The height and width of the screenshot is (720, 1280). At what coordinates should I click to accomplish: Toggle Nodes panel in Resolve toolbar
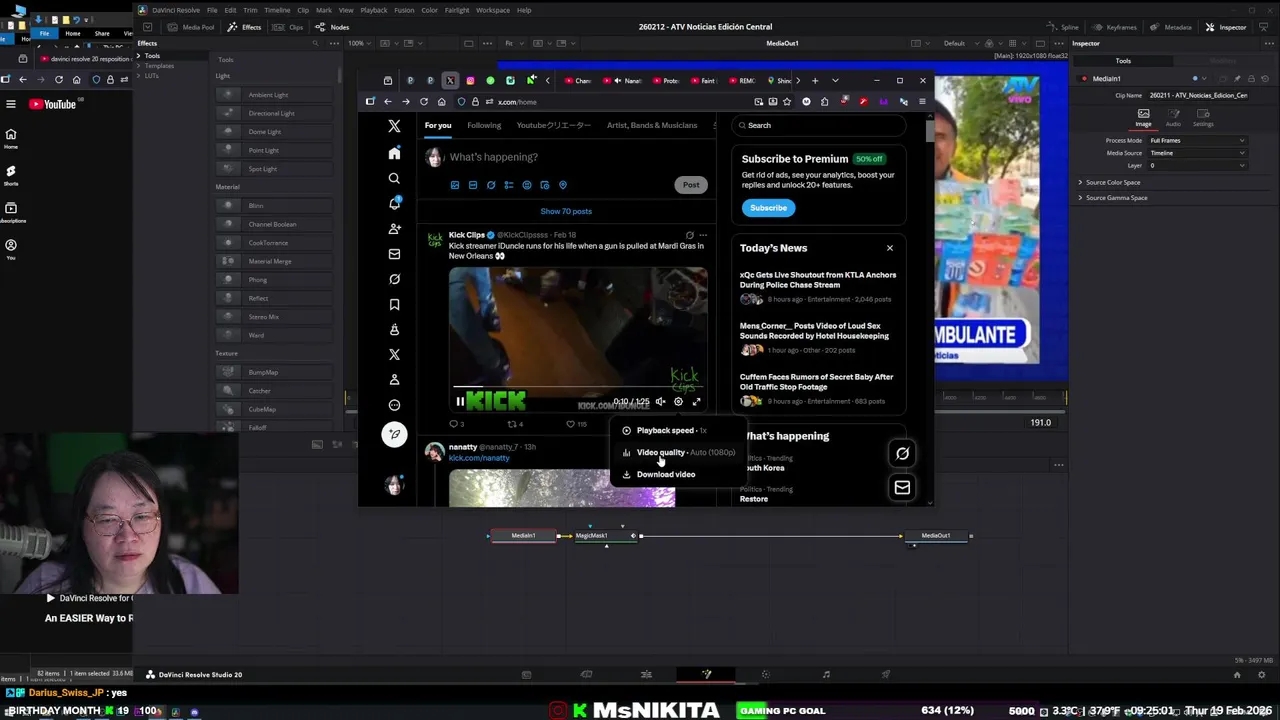333,27
